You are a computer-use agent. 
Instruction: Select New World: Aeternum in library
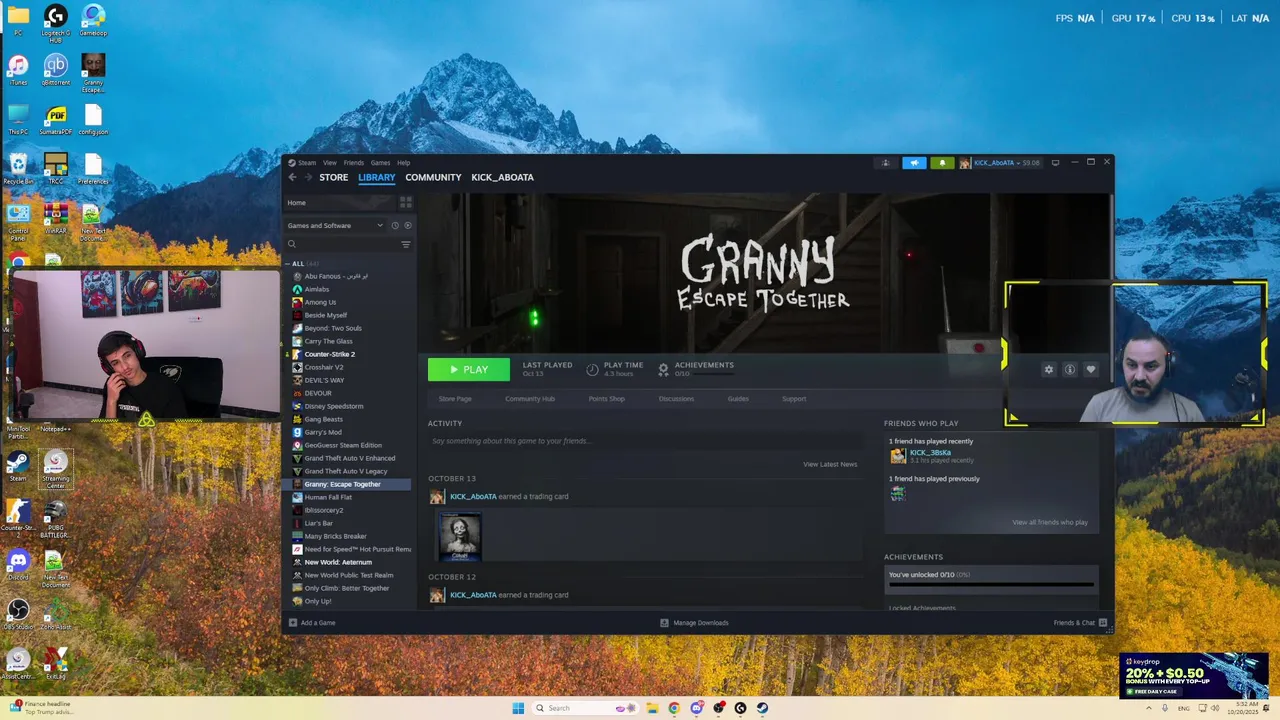point(338,562)
